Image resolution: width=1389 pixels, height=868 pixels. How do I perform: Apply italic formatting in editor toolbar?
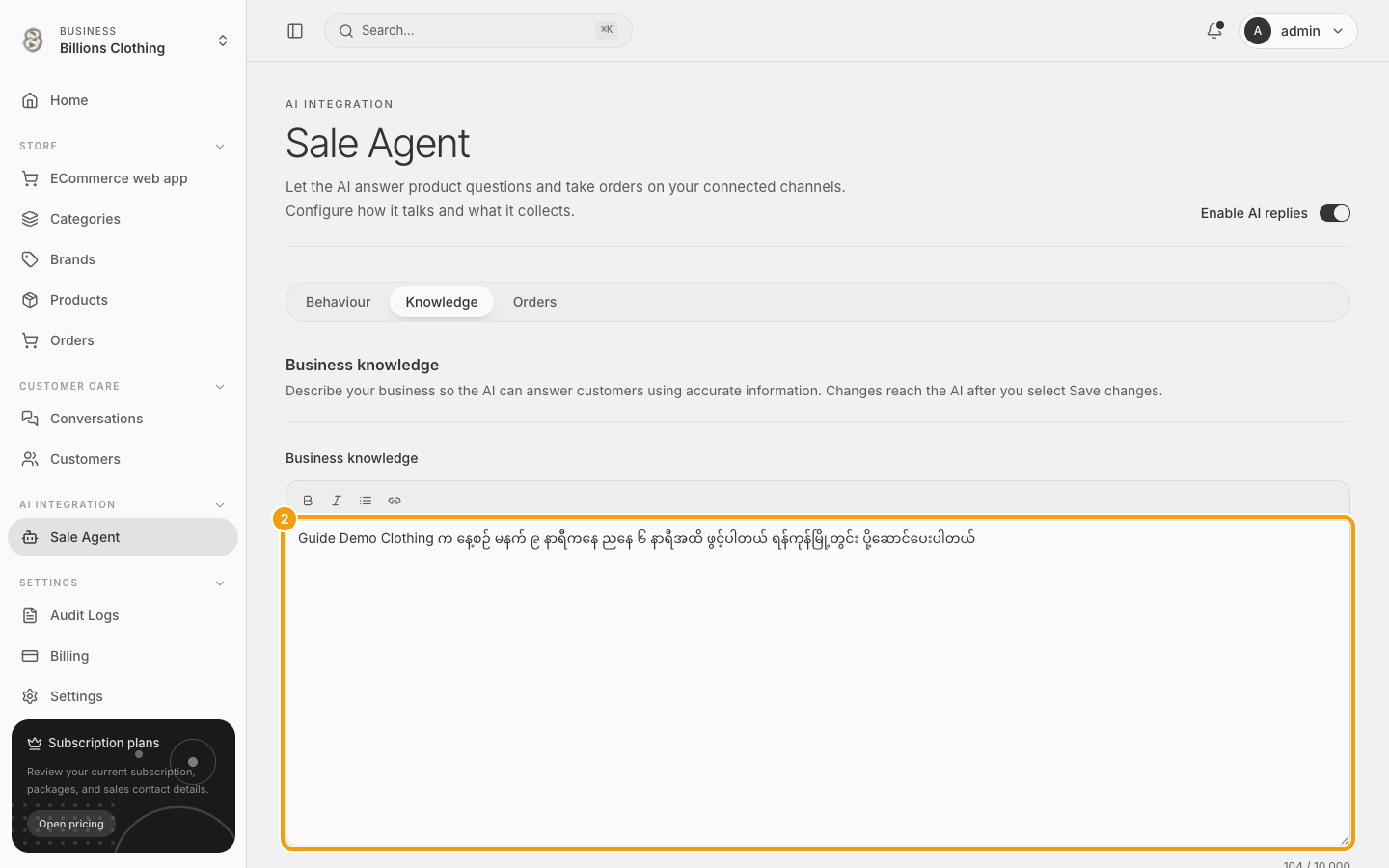tap(337, 501)
